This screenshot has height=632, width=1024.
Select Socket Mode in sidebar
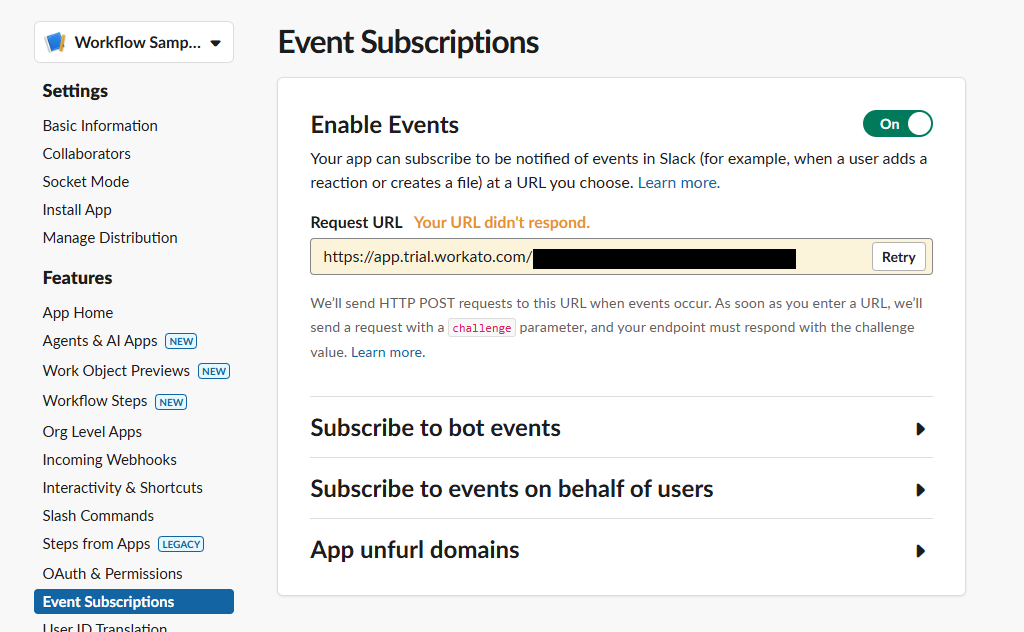86,182
